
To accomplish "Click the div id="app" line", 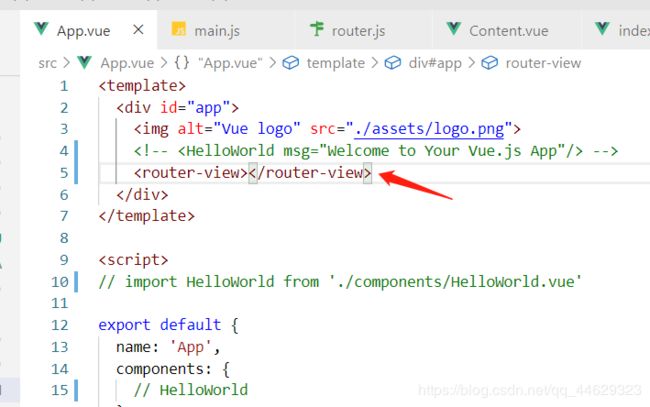I will (x=177, y=108).
